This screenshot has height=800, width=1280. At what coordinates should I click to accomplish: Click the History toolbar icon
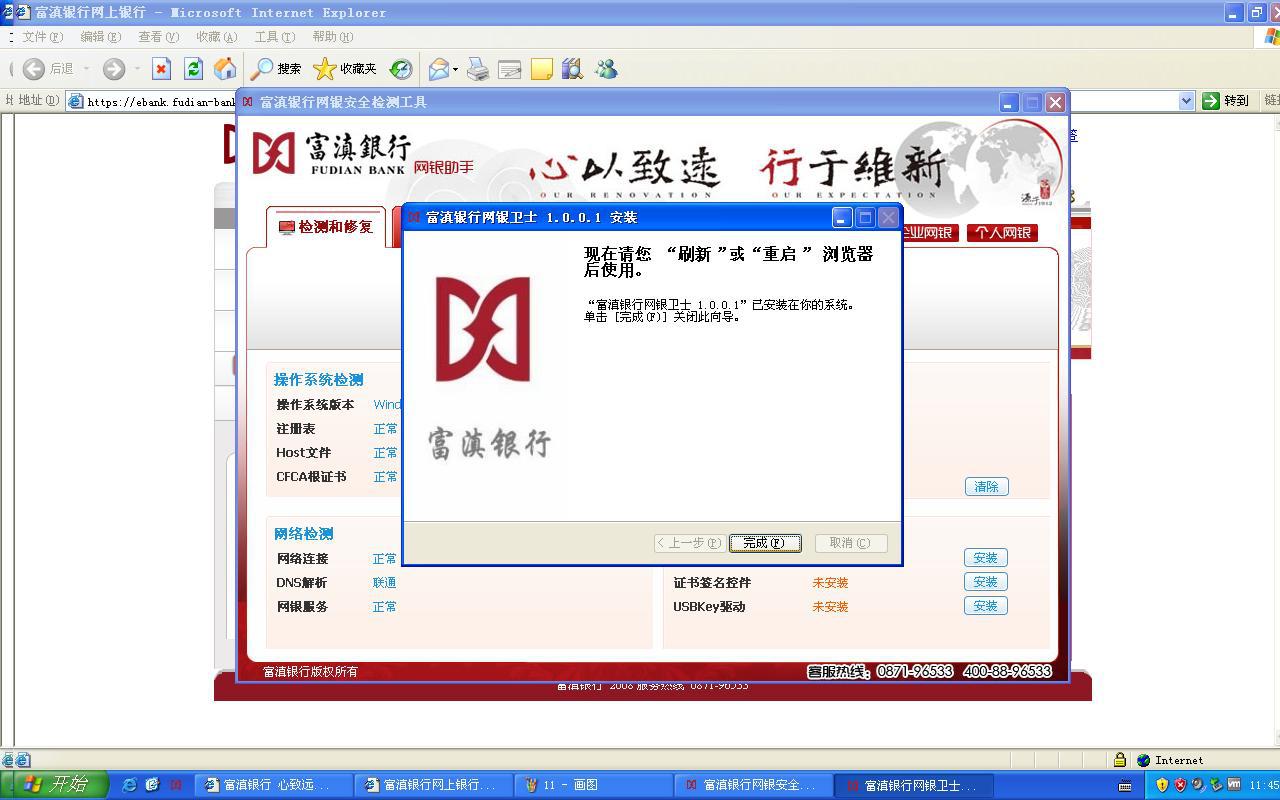click(401, 69)
